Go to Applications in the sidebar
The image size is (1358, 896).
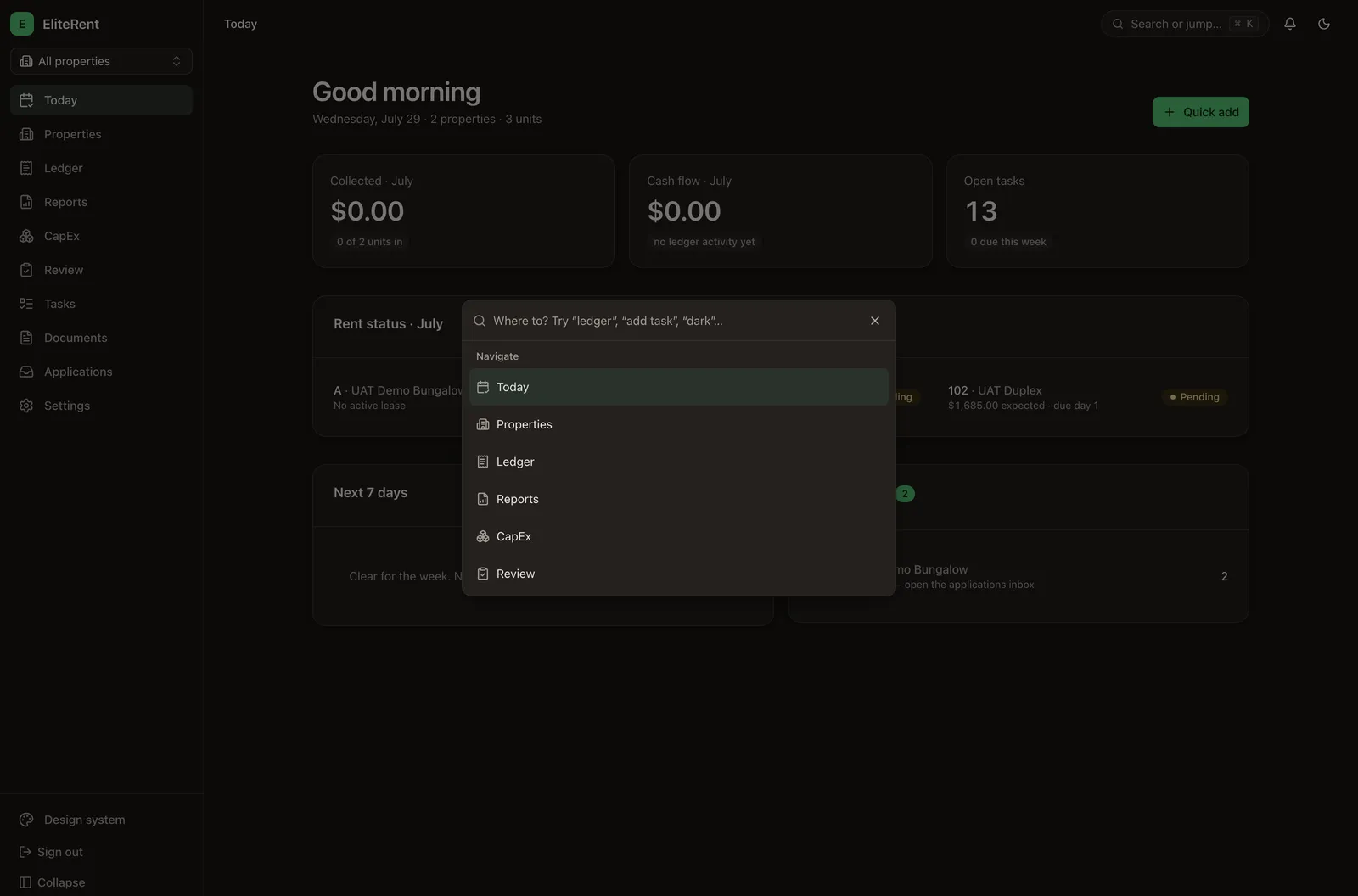(x=101, y=372)
